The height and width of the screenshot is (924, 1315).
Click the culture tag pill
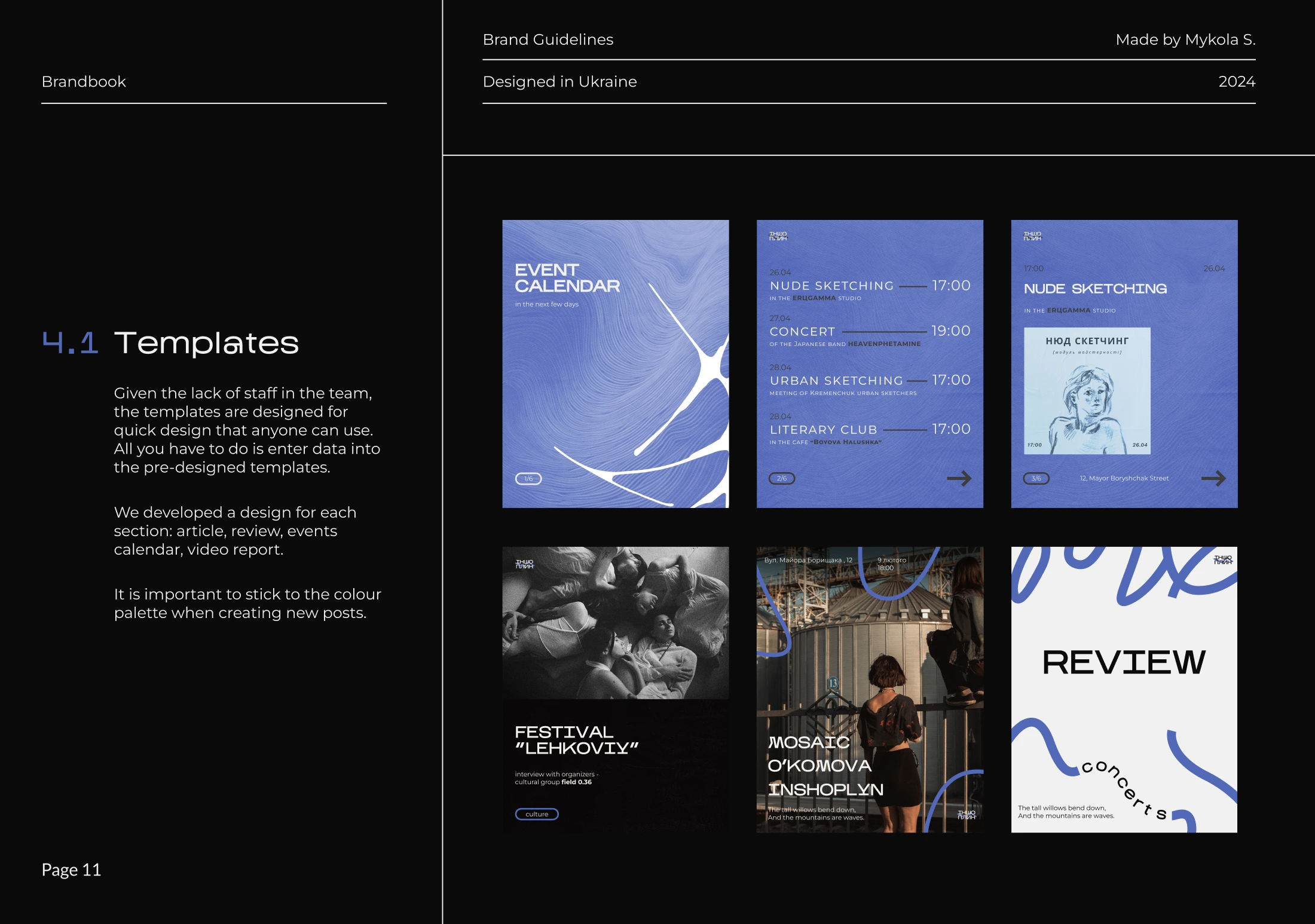(x=536, y=814)
